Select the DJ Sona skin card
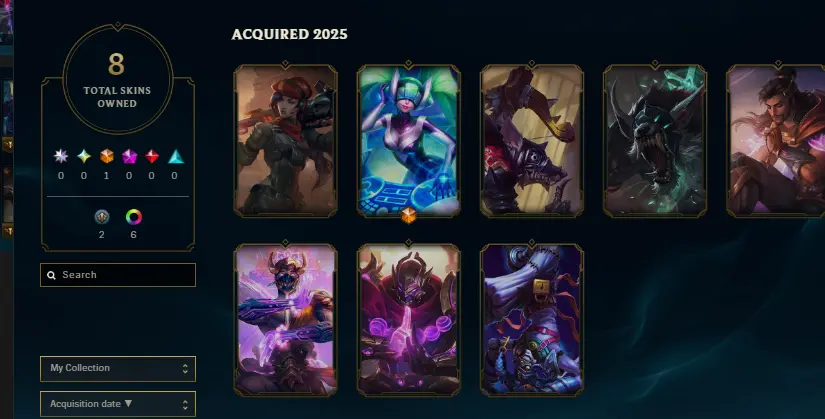Viewport: 825px width, 419px height. pyautogui.click(x=409, y=141)
